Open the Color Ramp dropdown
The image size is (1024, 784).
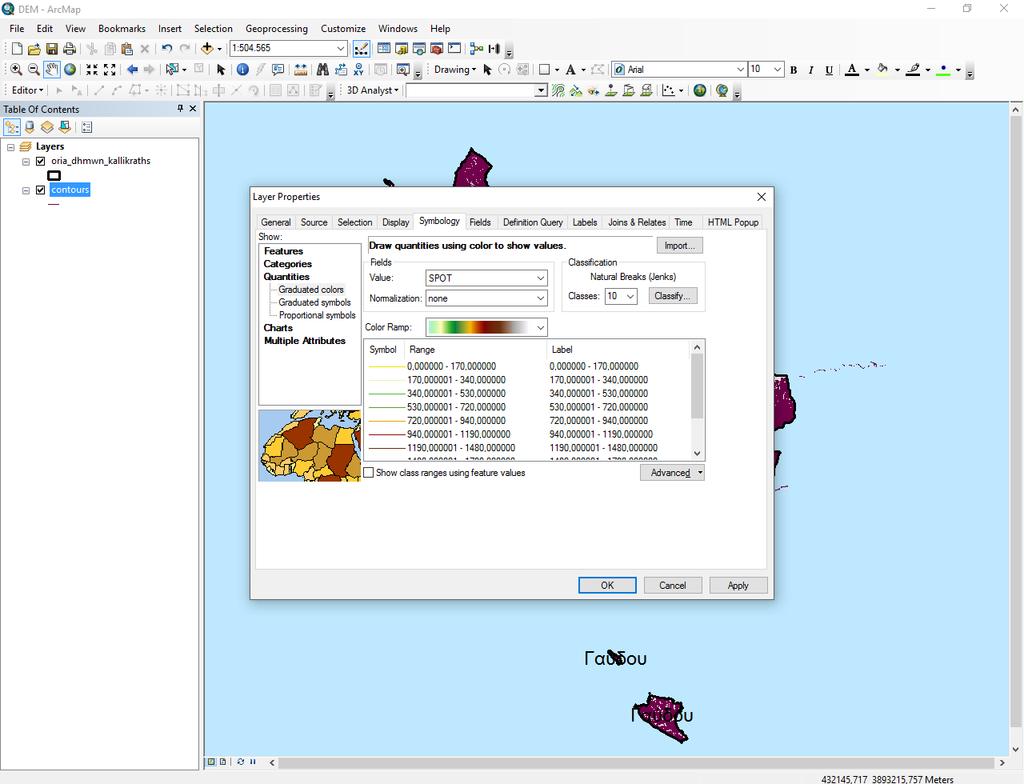pos(540,327)
